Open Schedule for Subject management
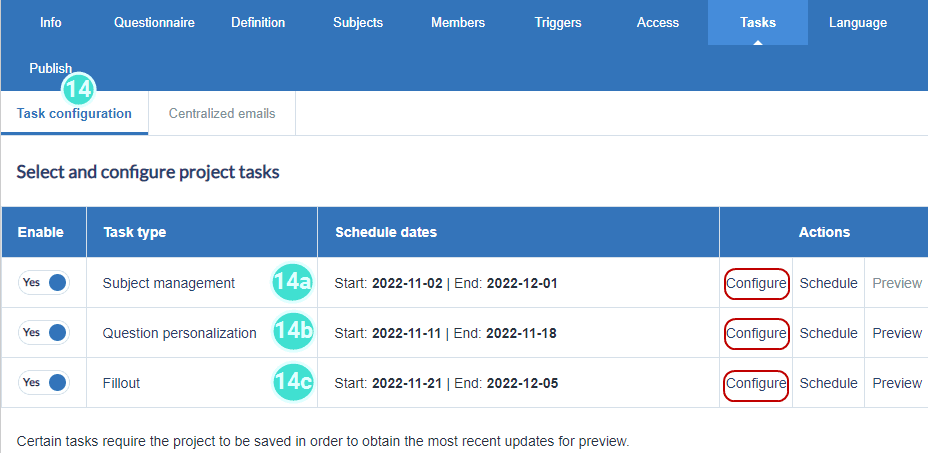 coord(828,283)
